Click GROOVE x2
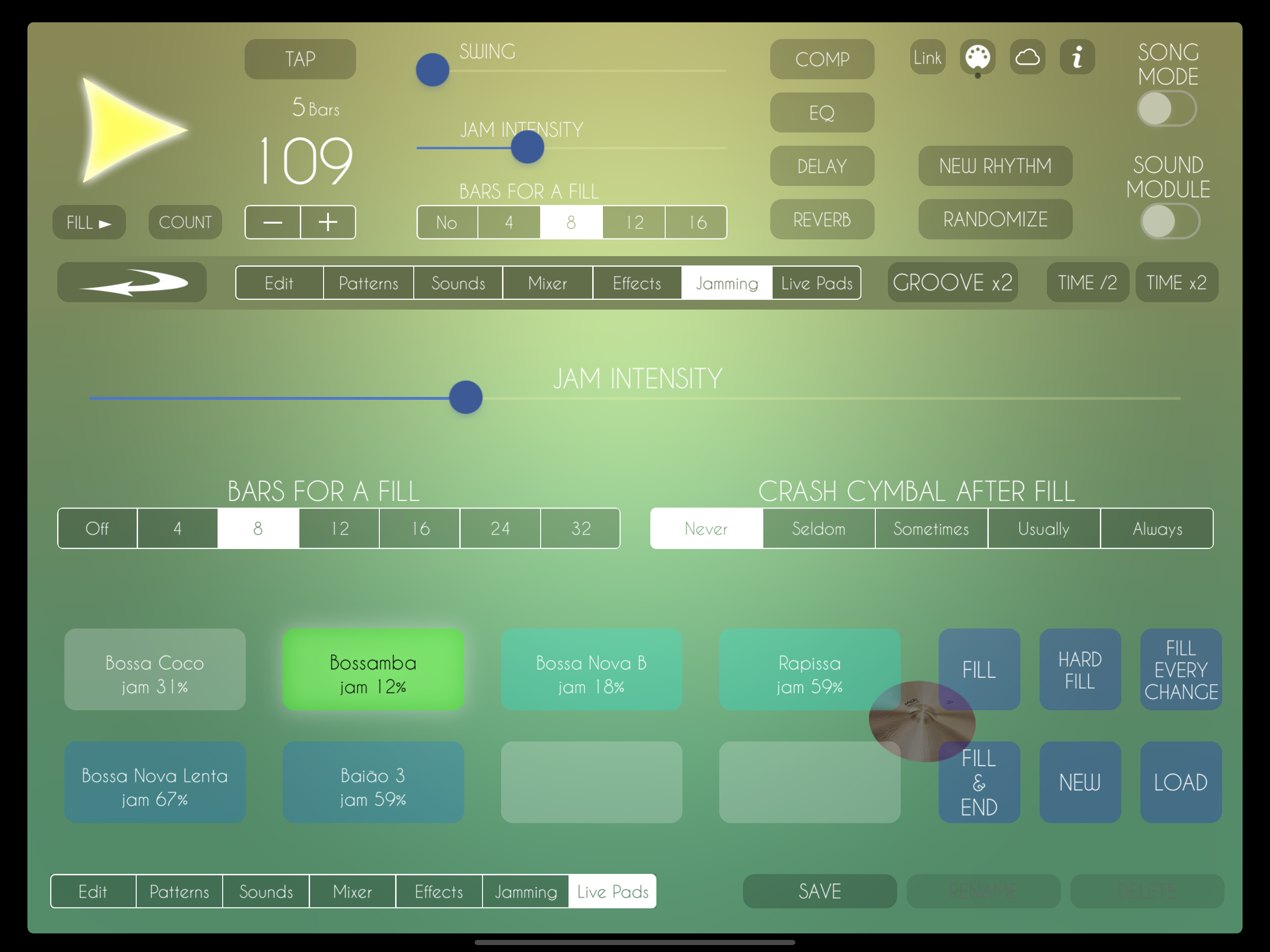This screenshot has width=1270, height=952. coord(952,283)
